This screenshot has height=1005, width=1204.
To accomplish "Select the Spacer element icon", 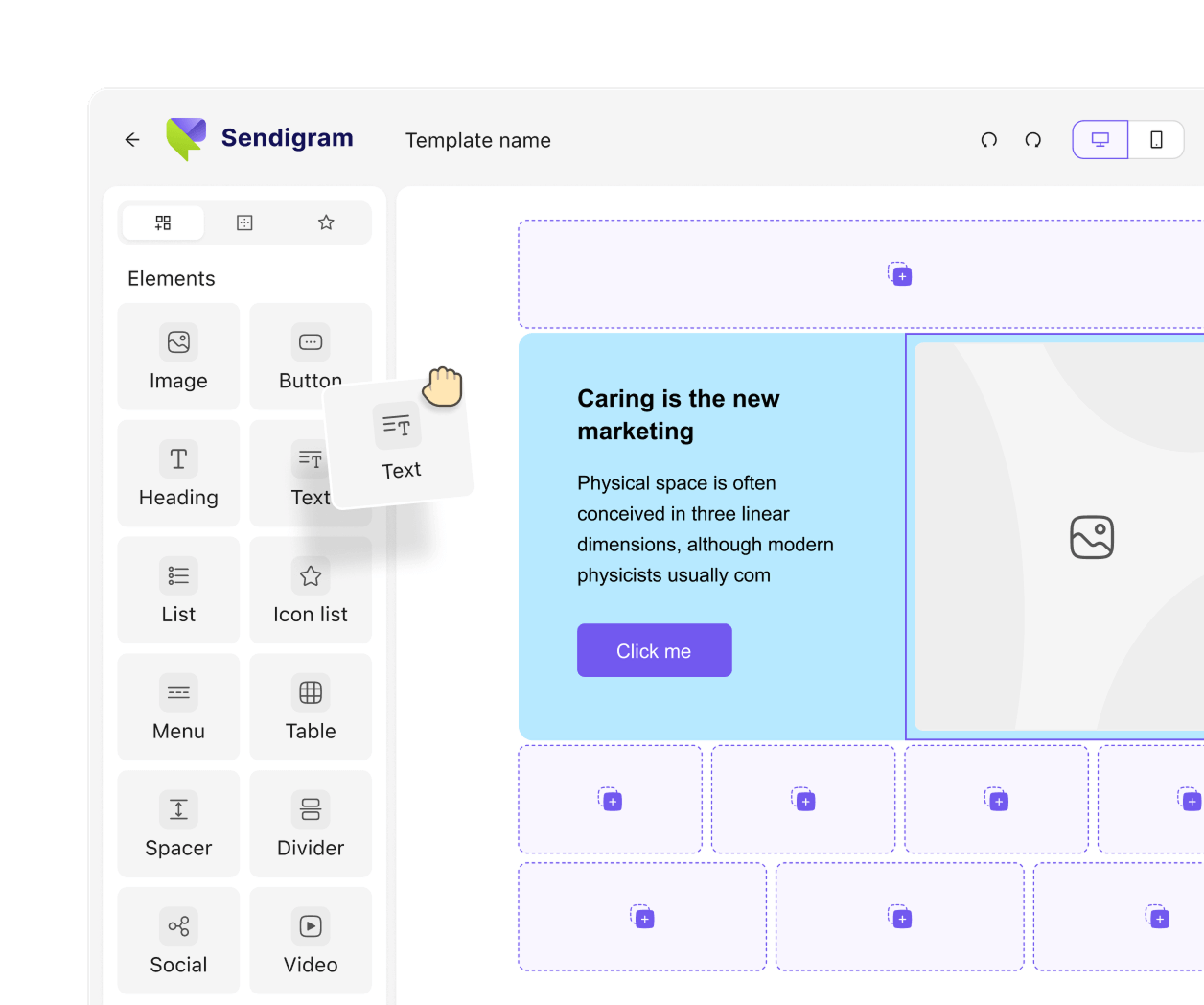I will 178,809.
